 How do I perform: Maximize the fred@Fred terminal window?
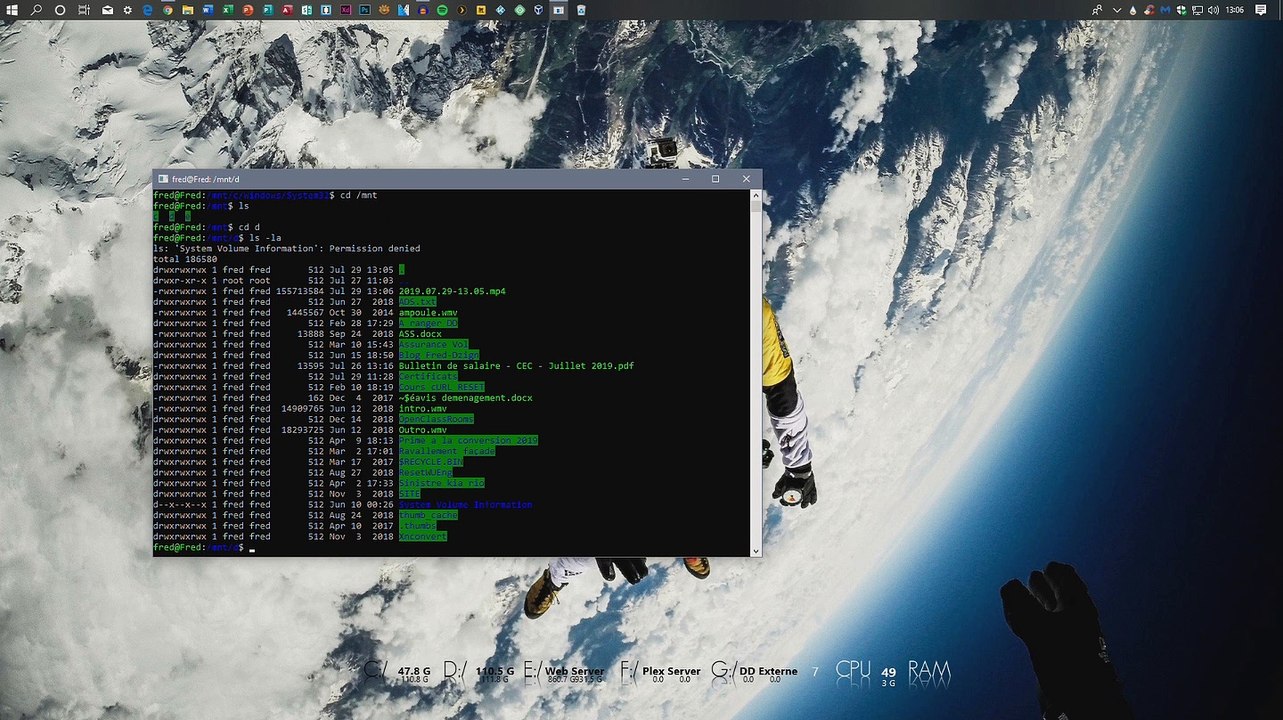(x=715, y=179)
